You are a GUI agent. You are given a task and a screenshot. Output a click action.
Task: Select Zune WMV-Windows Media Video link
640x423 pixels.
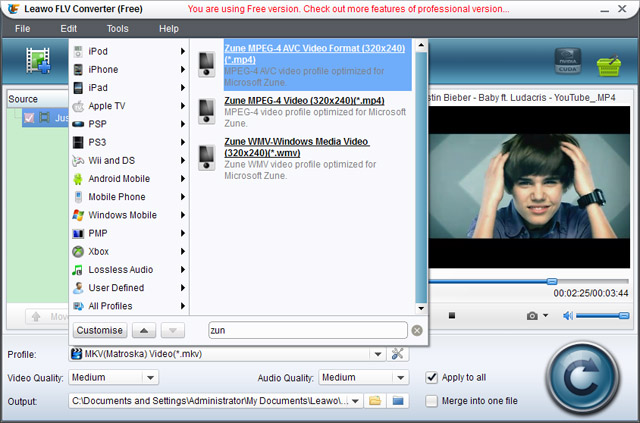(297, 147)
